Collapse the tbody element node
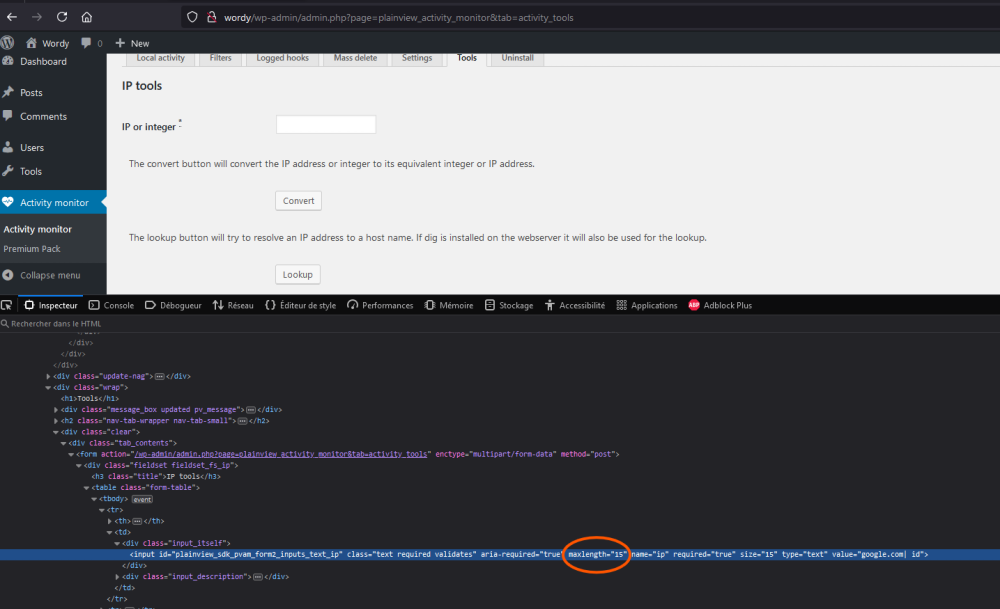Screen dimensions: 1000x609 (x=93, y=498)
